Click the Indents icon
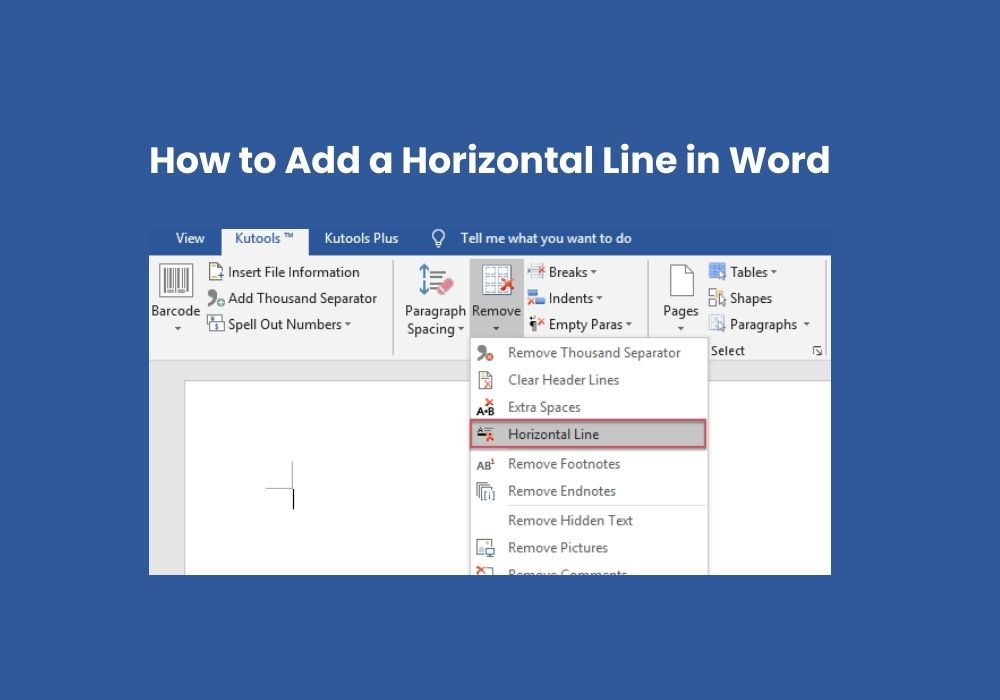 pos(536,298)
